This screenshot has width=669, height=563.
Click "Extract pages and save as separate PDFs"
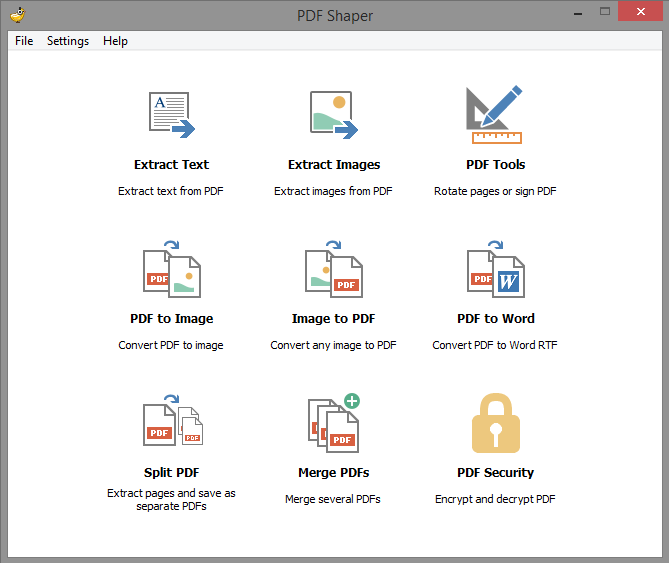(x=171, y=499)
